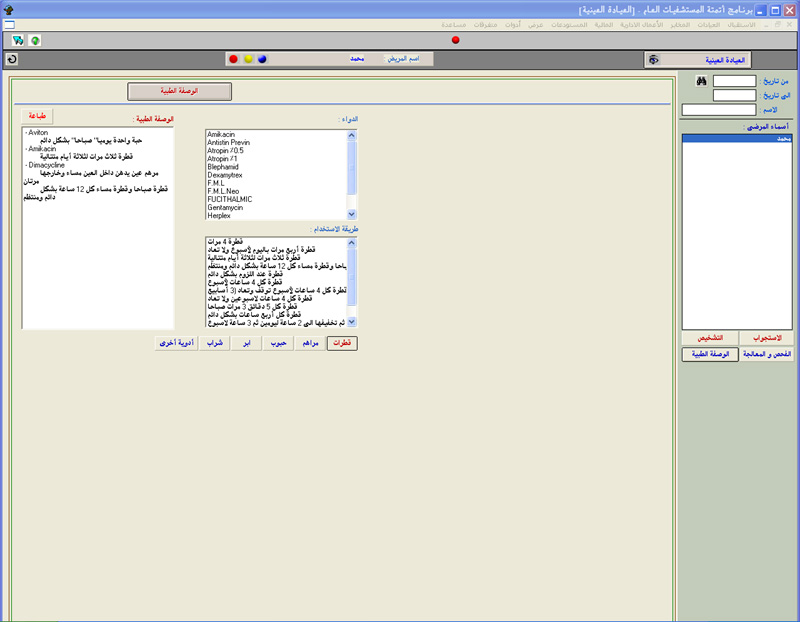Screen dimensions: 800x622
Task: Click the first toolbar icon beside the globe
Action: [19, 40]
